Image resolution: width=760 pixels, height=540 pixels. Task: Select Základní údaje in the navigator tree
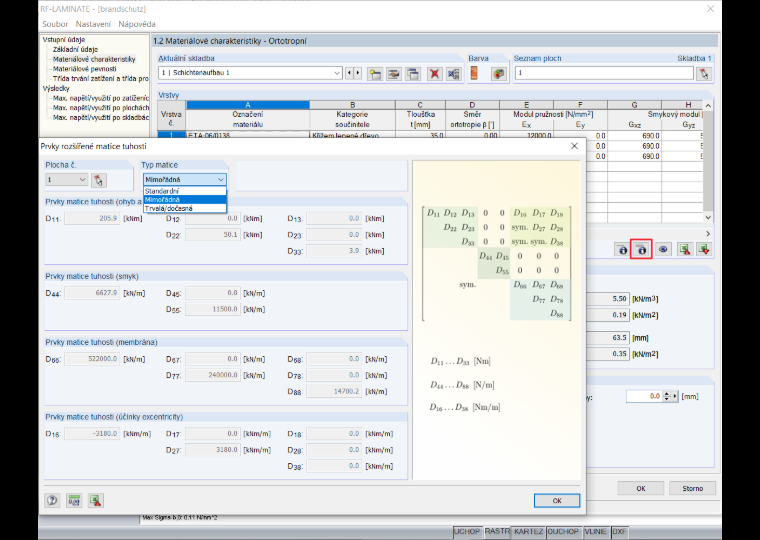[76, 49]
